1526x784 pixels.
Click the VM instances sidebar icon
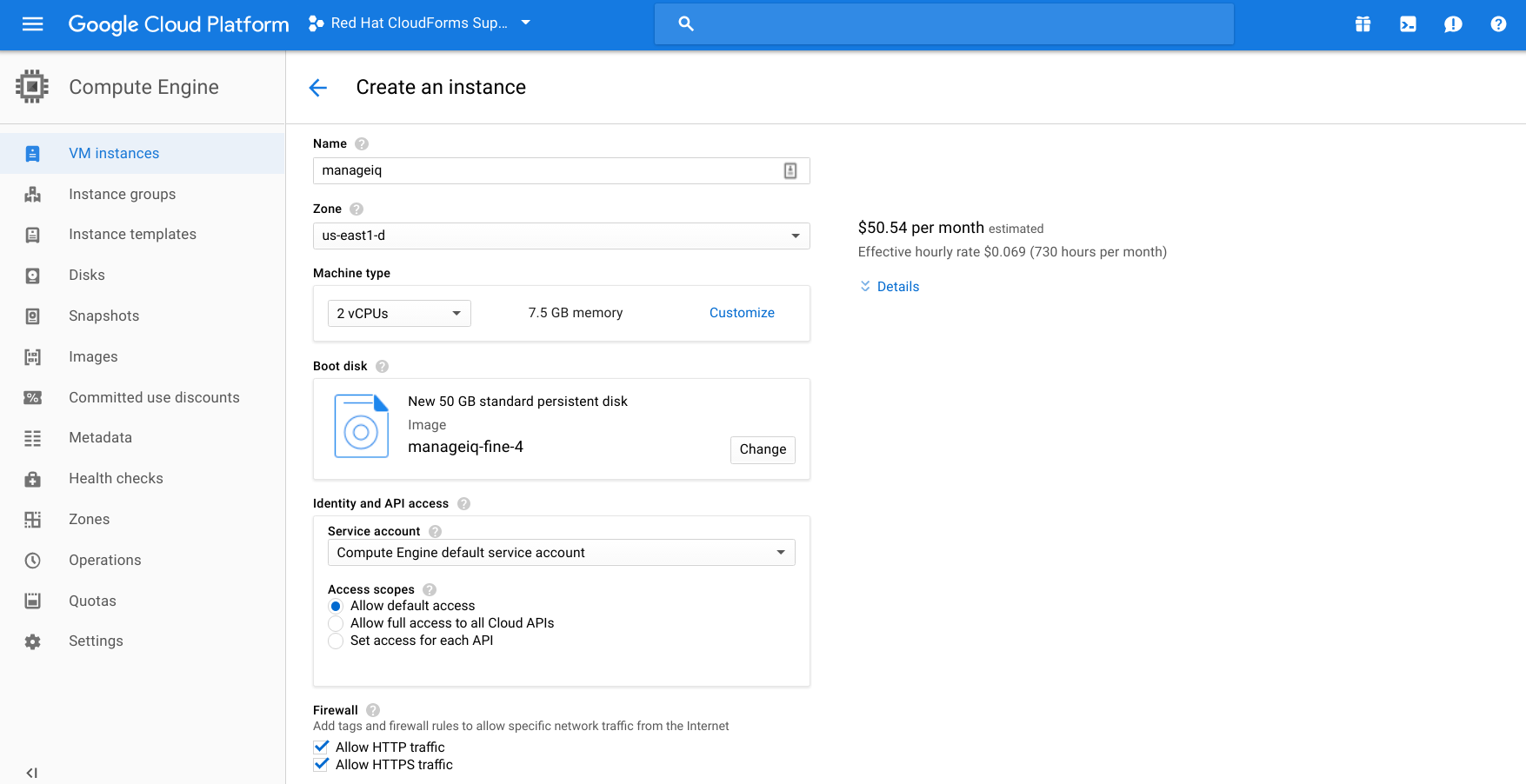pos(33,154)
